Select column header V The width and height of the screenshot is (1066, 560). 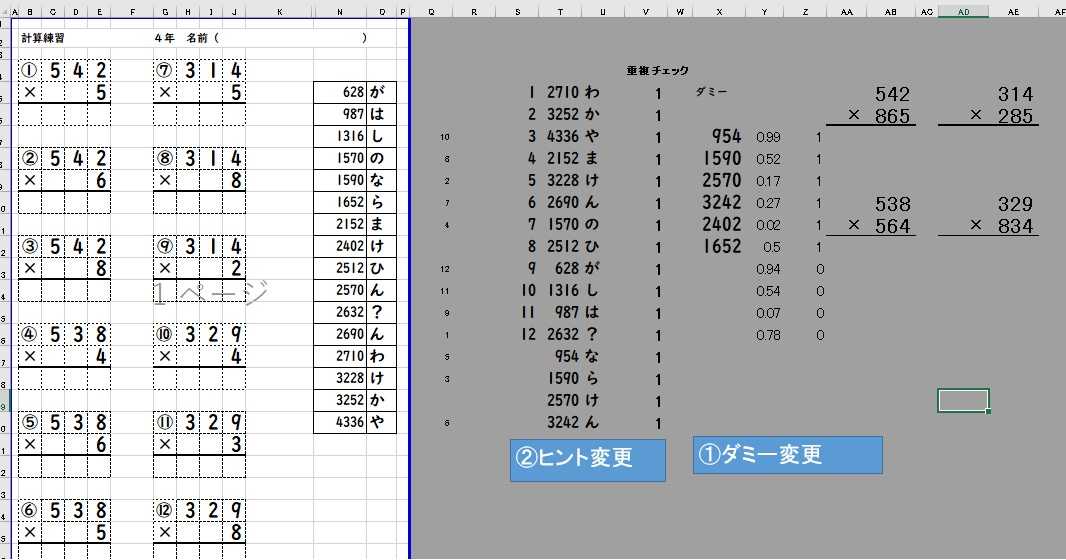tap(646, 12)
